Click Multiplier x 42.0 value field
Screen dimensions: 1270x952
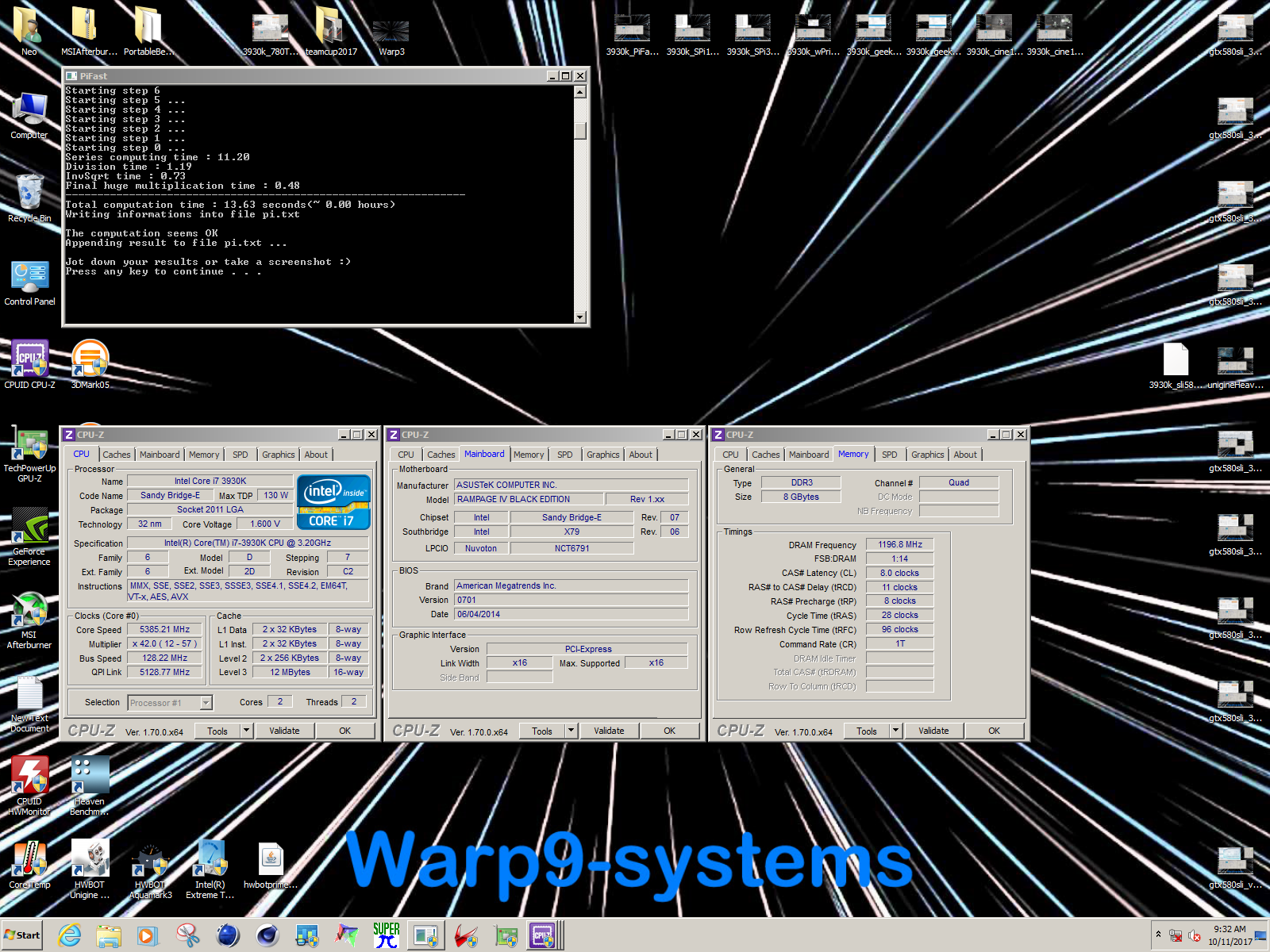coord(165,644)
